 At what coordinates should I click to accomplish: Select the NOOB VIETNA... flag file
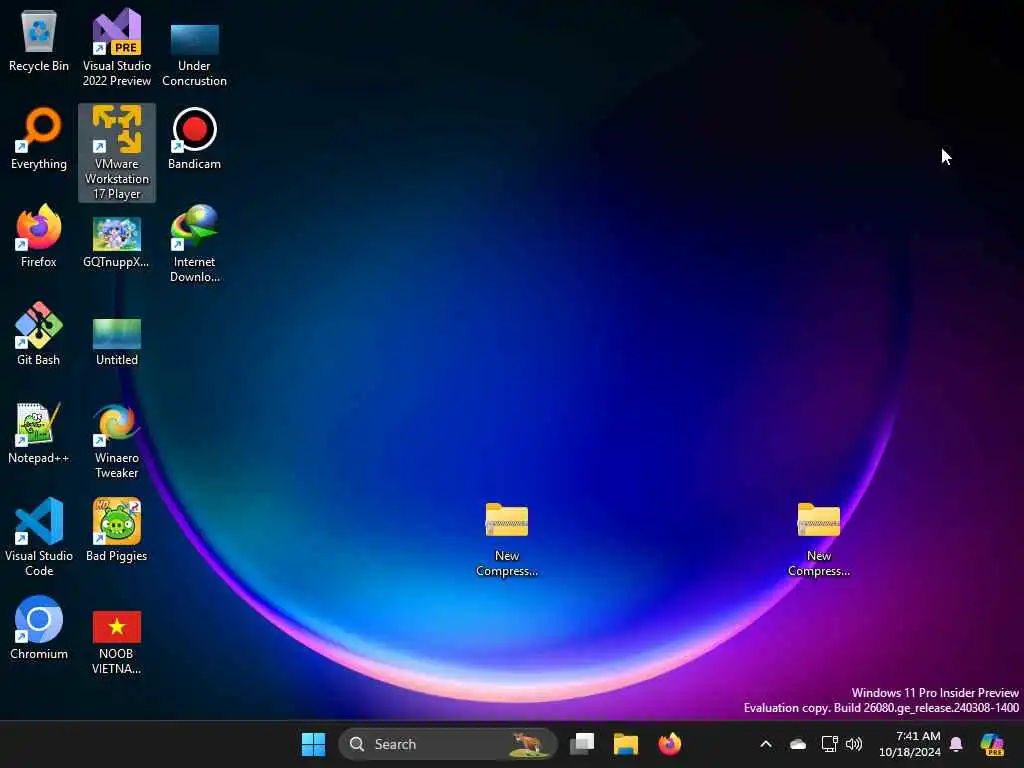pos(117,643)
